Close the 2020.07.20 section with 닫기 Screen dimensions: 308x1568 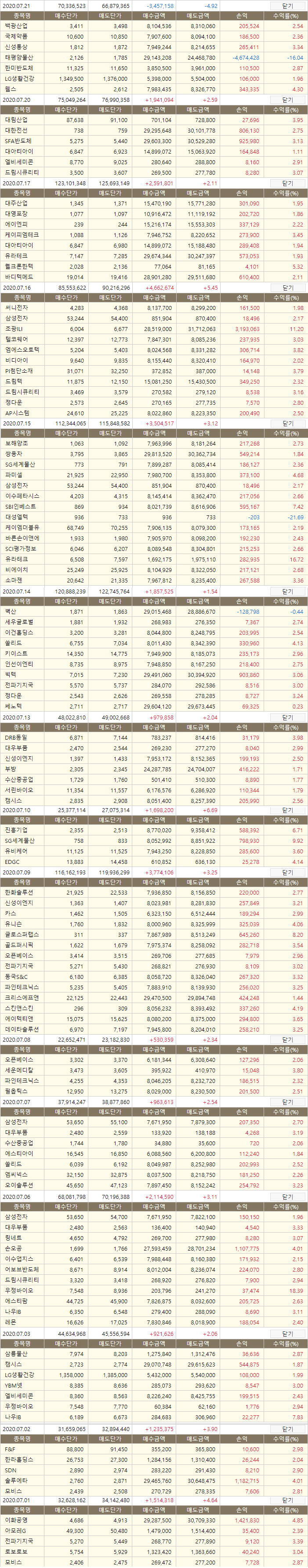(x=287, y=100)
